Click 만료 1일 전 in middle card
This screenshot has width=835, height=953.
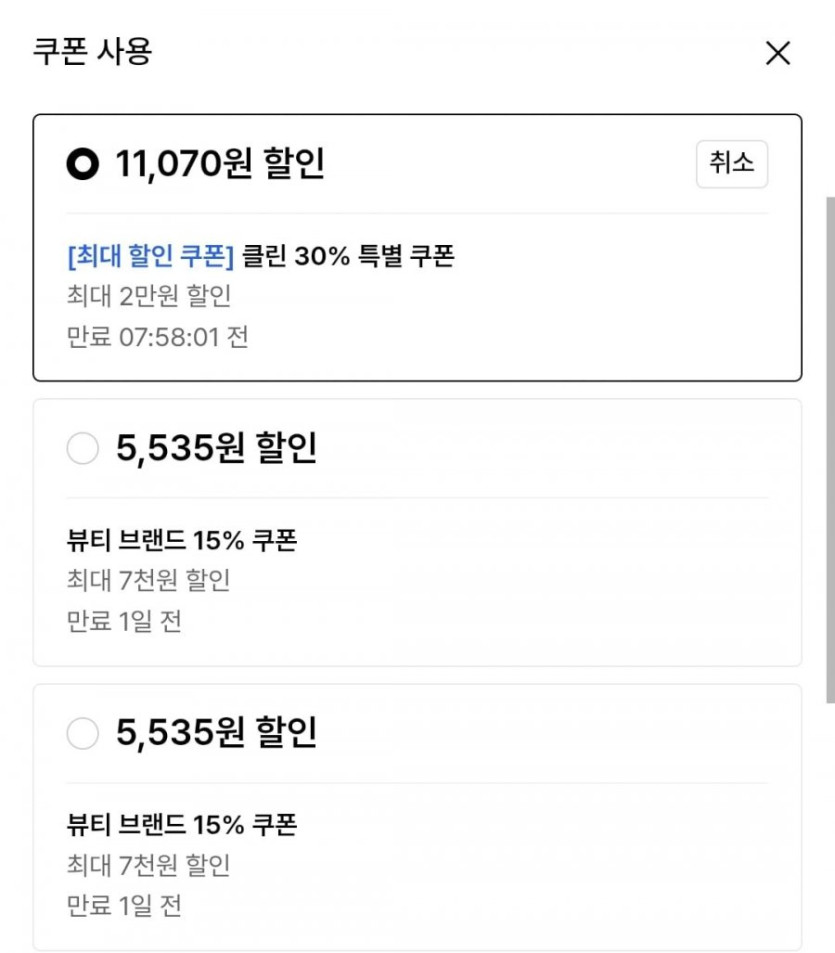(x=124, y=621)
